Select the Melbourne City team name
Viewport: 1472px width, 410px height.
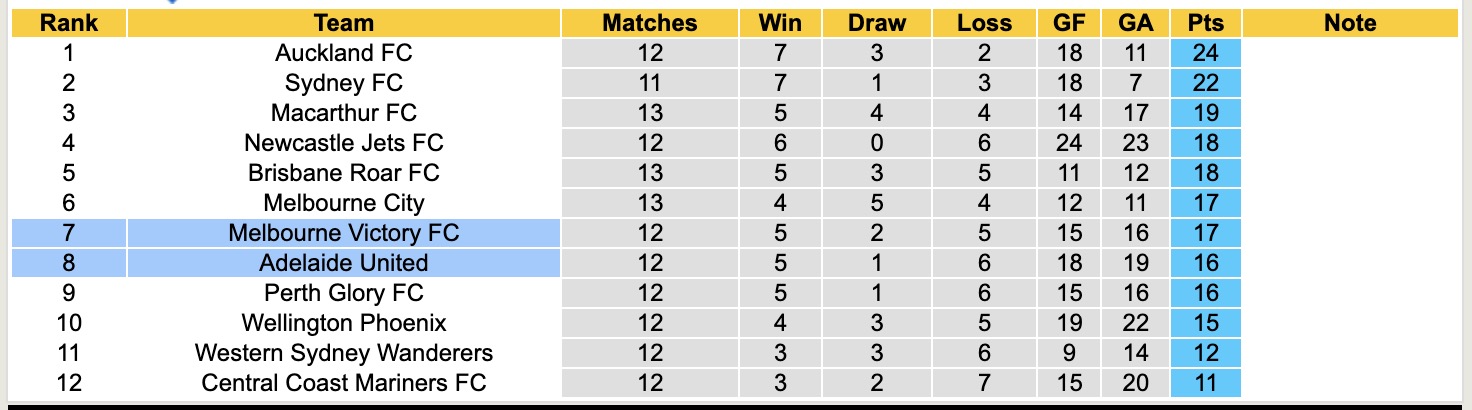[x=343, y=203]
